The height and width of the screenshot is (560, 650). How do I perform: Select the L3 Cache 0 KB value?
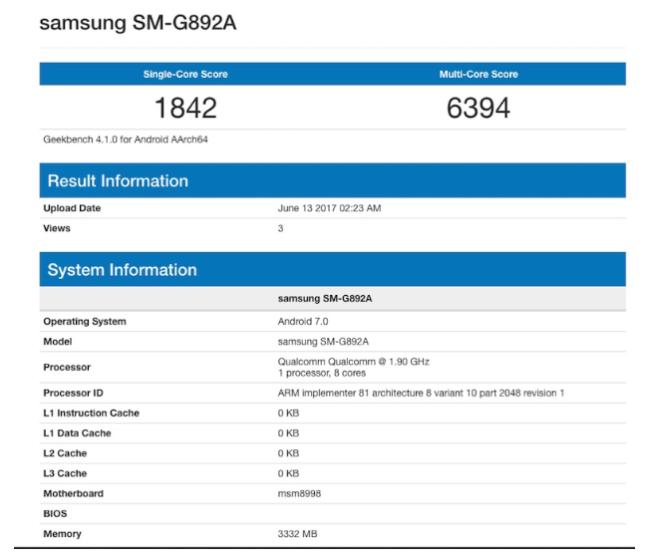coord(289,473)
